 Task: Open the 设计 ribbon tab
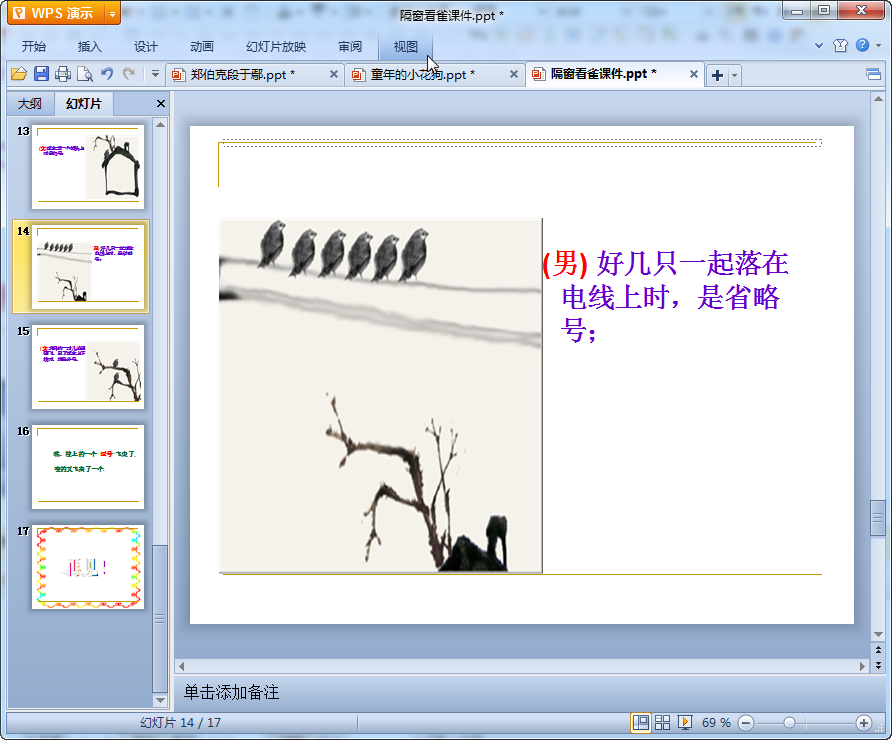146,47
